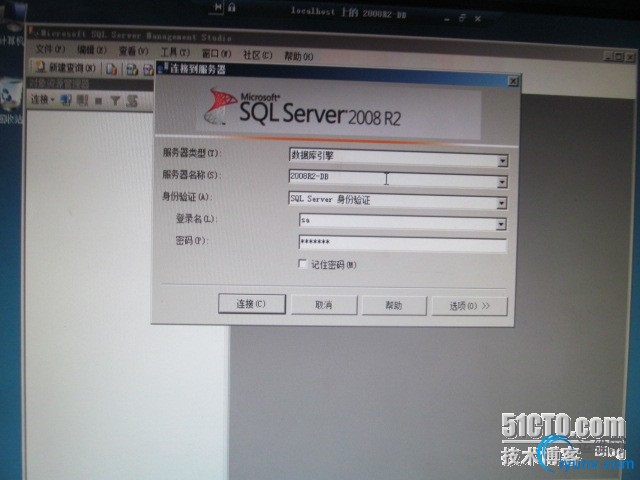The image size is (640, 480).
Task: Open the 窗口(W) menu
Action: 216,53
